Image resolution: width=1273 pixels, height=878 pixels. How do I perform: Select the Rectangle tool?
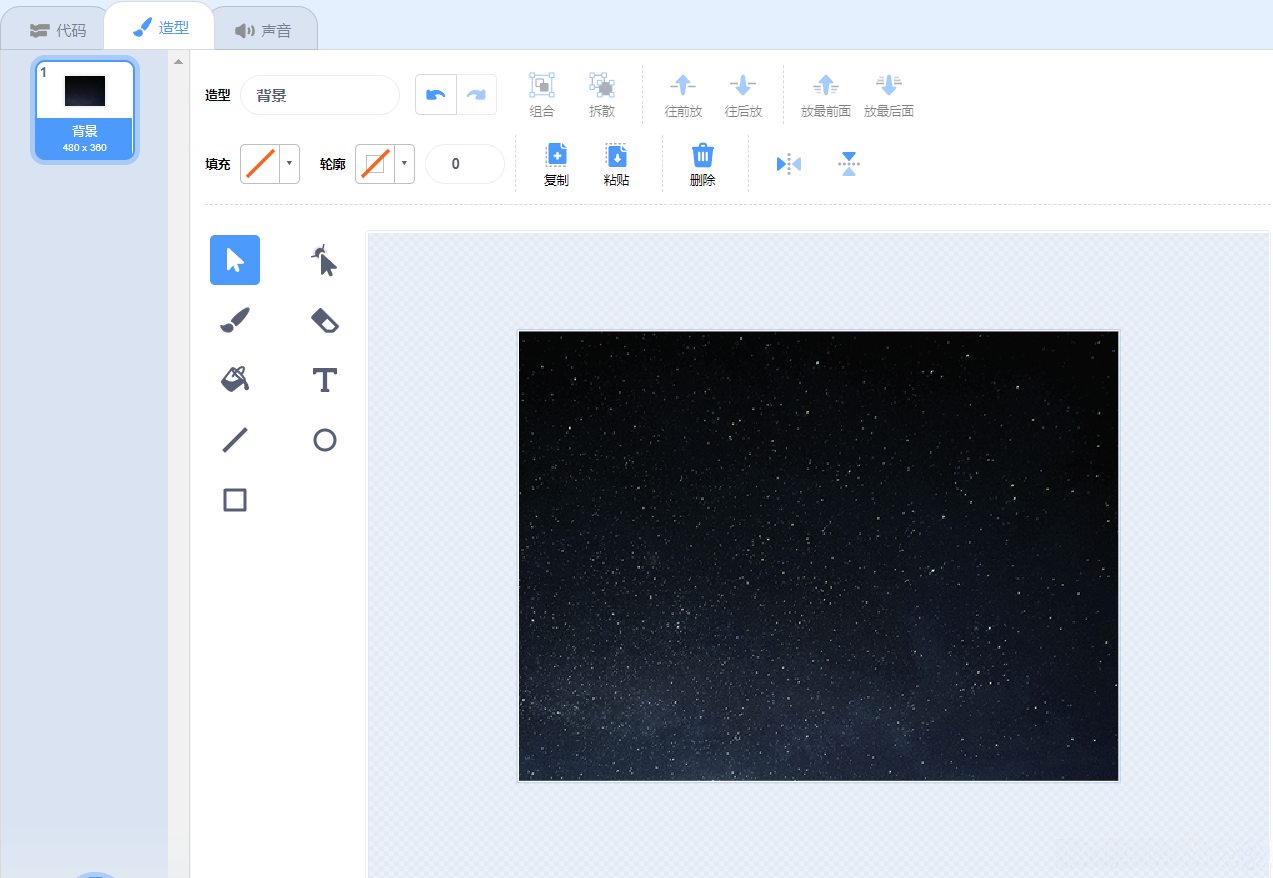235,500
